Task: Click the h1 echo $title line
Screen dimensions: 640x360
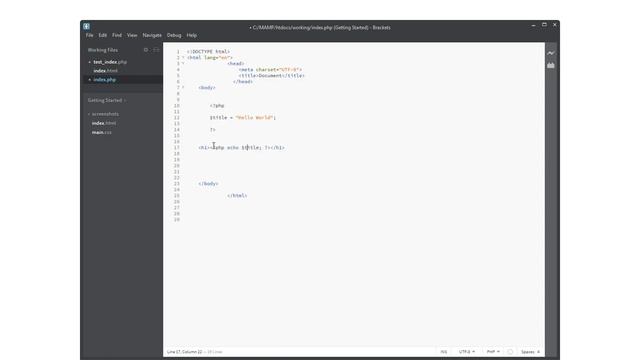Action: [x=241, y=148]
